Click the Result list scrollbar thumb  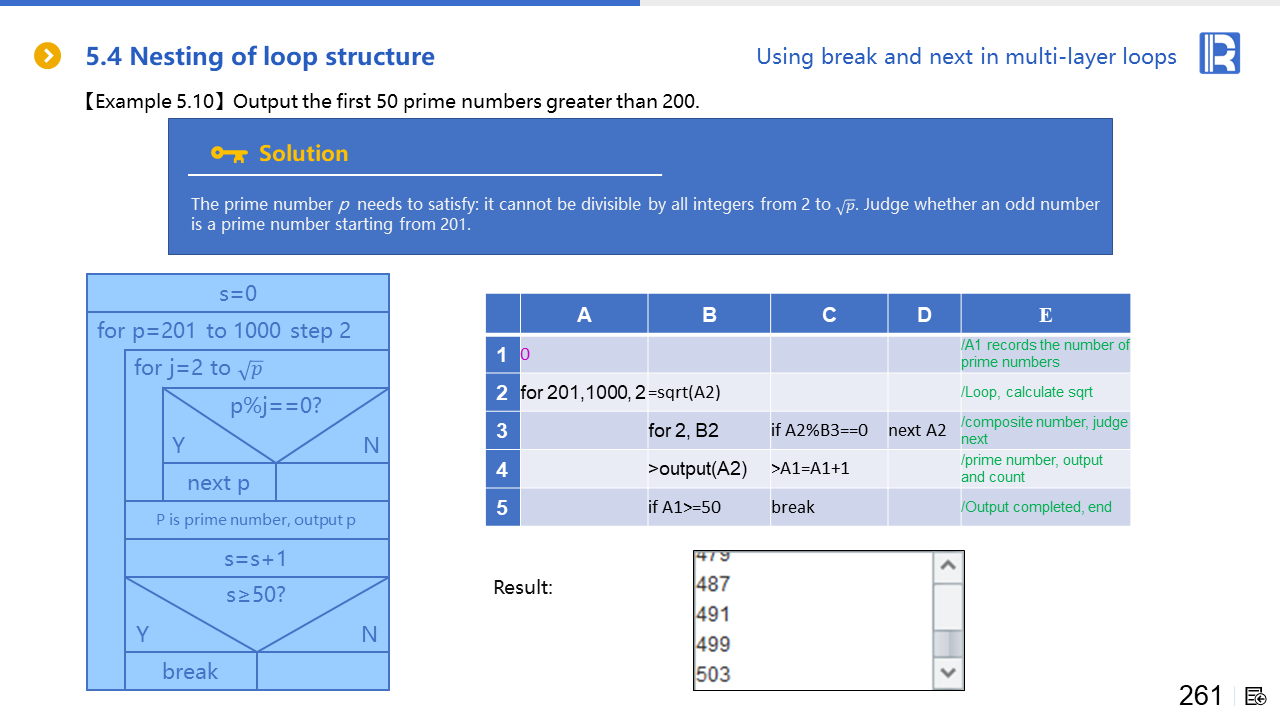click(x=948, y=641)
